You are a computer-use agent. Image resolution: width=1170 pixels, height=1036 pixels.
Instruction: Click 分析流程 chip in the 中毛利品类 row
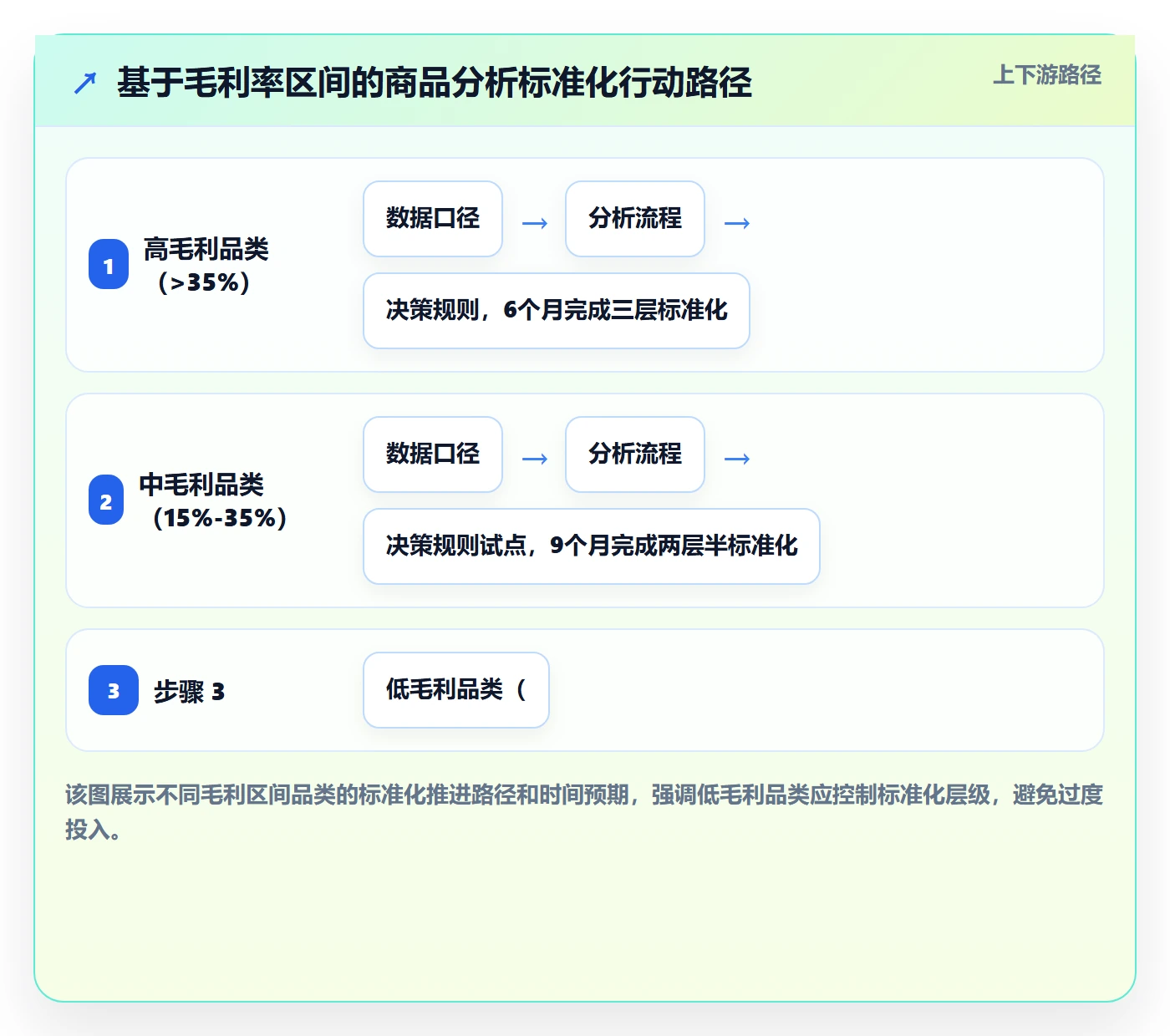pyautogui.click(x=635, y=455)
